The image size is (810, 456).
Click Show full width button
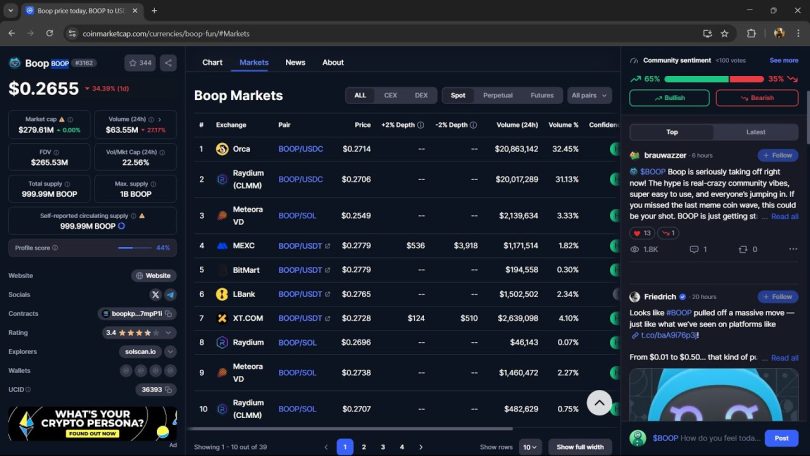[580, 447]
